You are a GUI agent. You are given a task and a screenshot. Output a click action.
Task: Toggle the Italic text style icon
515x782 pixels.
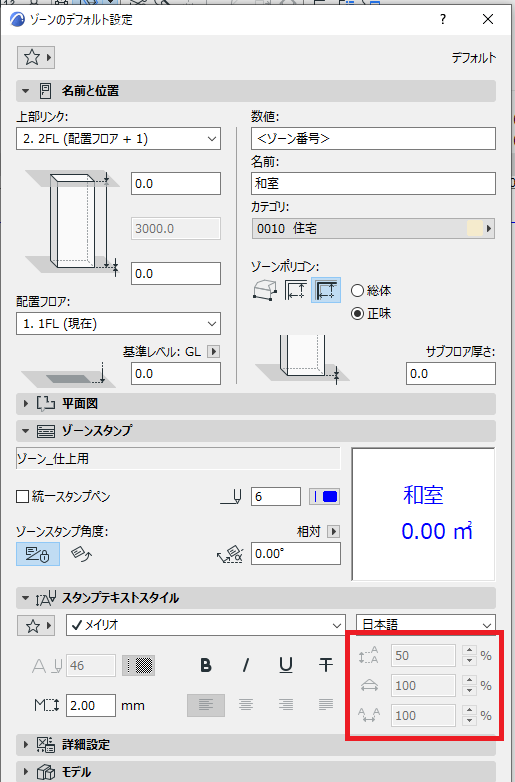pyautogui.click(x=245, y=665)
